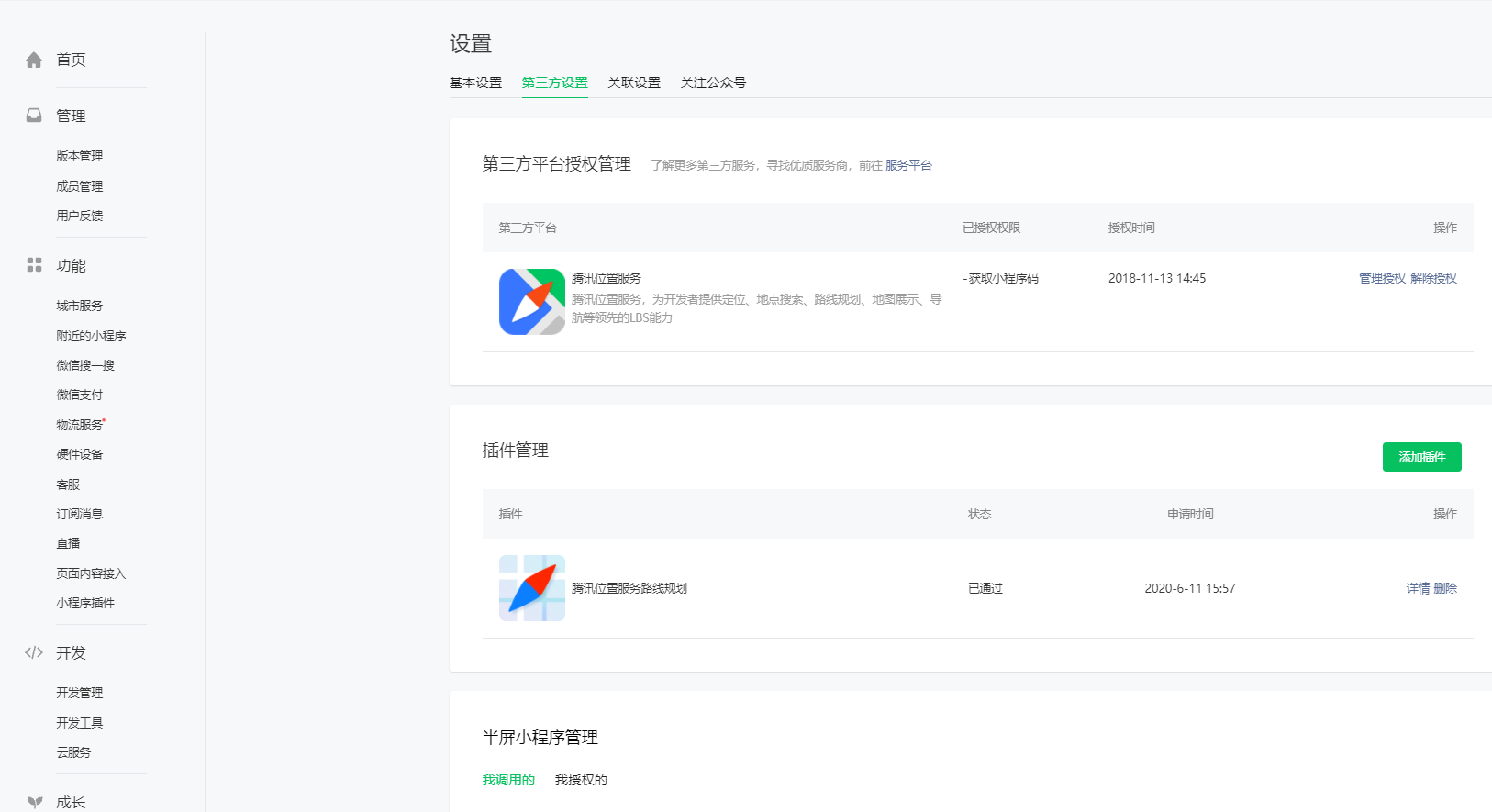Screen dimensions: 1492x812
Task: Select the 关注公众号 tab
Action: (x=712, y=83)
